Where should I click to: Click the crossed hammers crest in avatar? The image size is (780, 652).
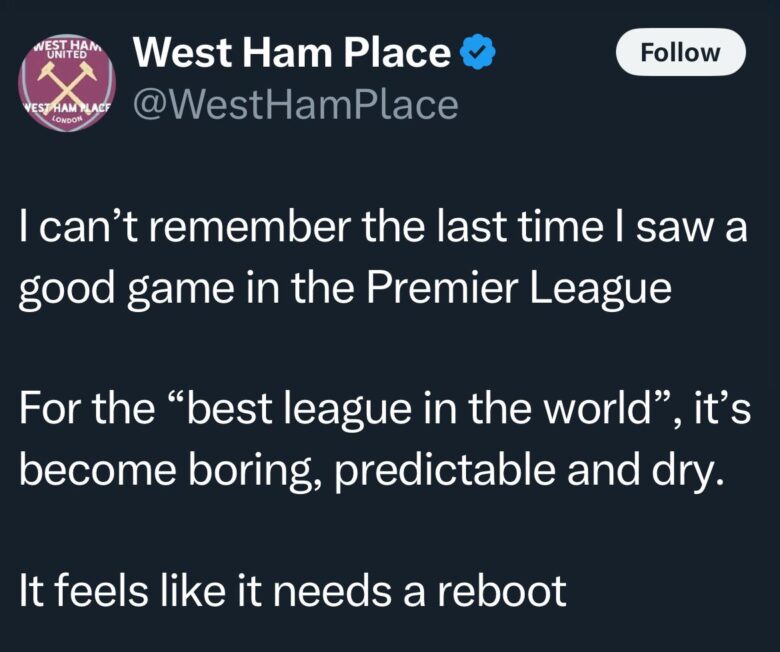click(68, 80)
